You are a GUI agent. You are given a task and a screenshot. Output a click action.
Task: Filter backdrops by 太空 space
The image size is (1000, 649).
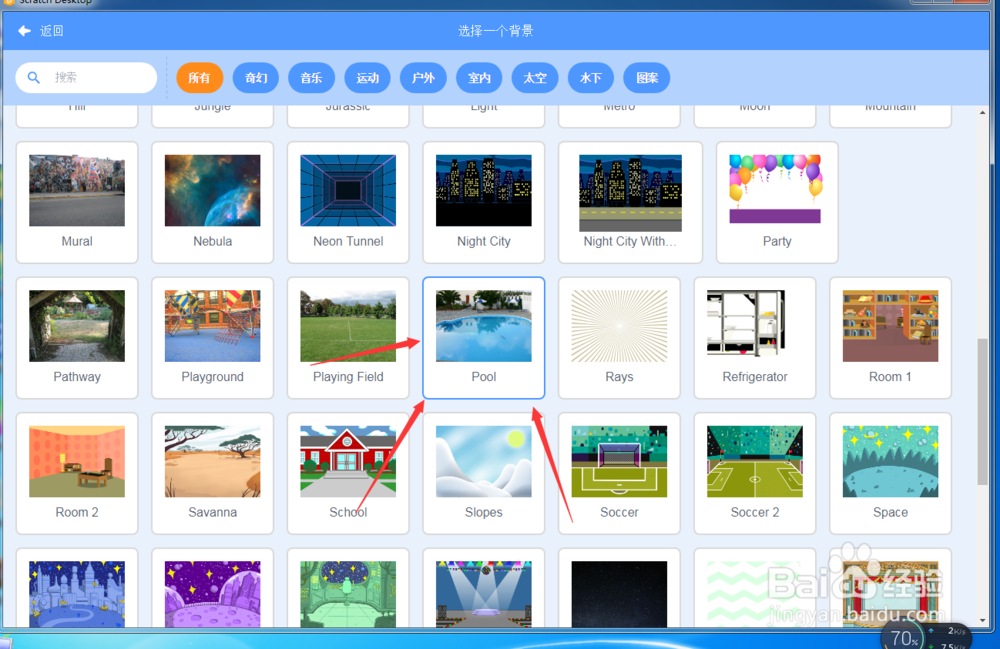535,78
